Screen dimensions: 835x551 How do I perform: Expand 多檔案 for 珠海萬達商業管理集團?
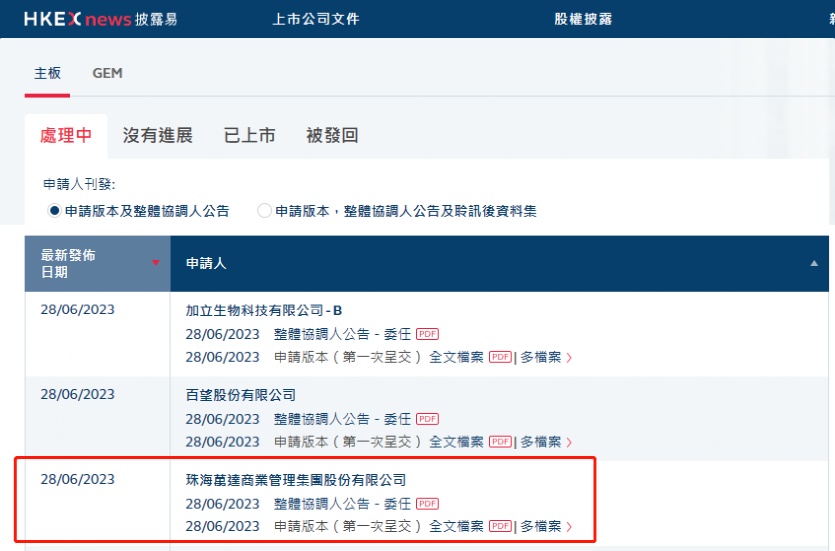[x=546, y=526]
